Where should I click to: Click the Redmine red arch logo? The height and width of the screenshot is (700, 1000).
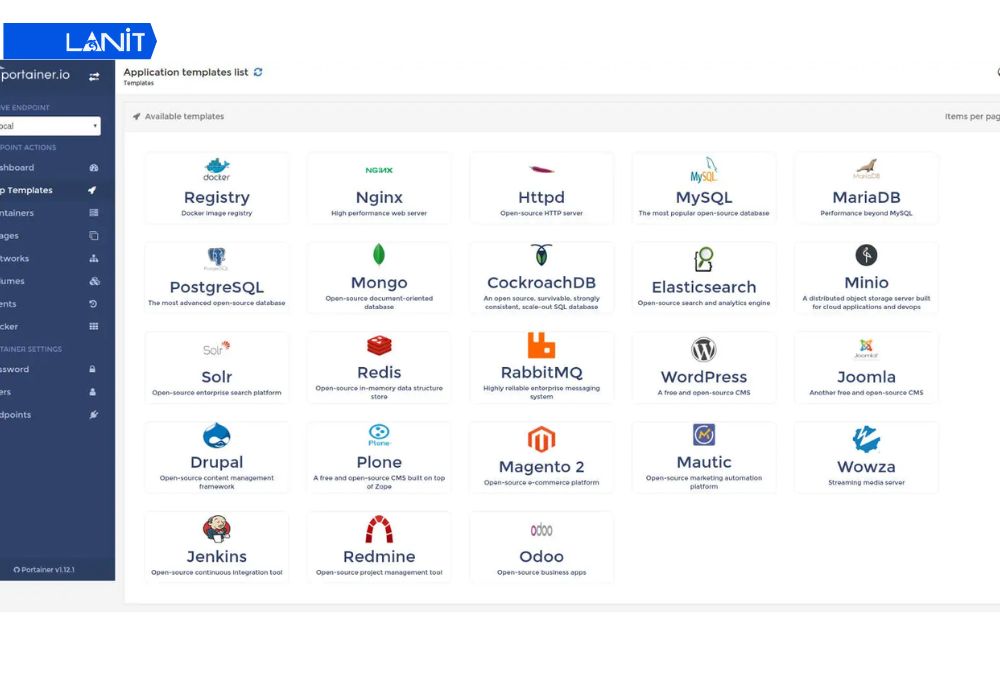(379, 529)
